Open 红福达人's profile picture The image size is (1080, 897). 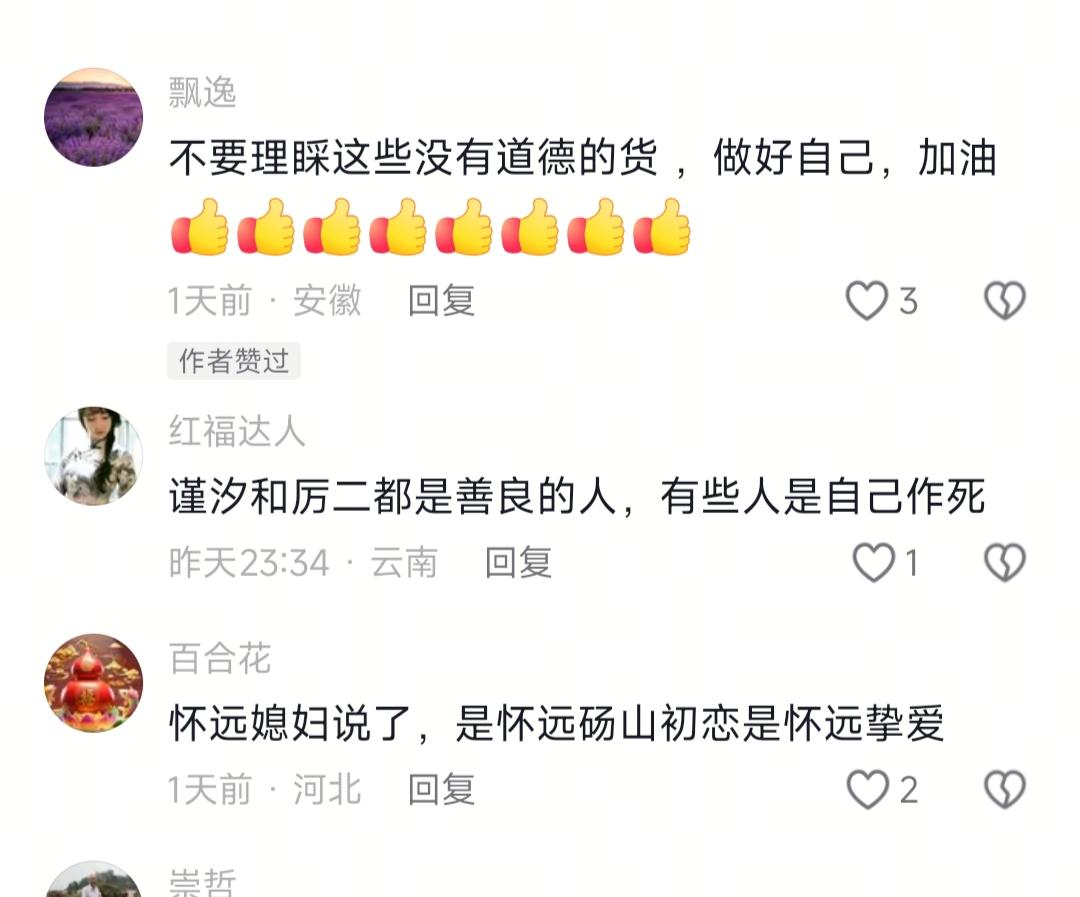(94, 456)
